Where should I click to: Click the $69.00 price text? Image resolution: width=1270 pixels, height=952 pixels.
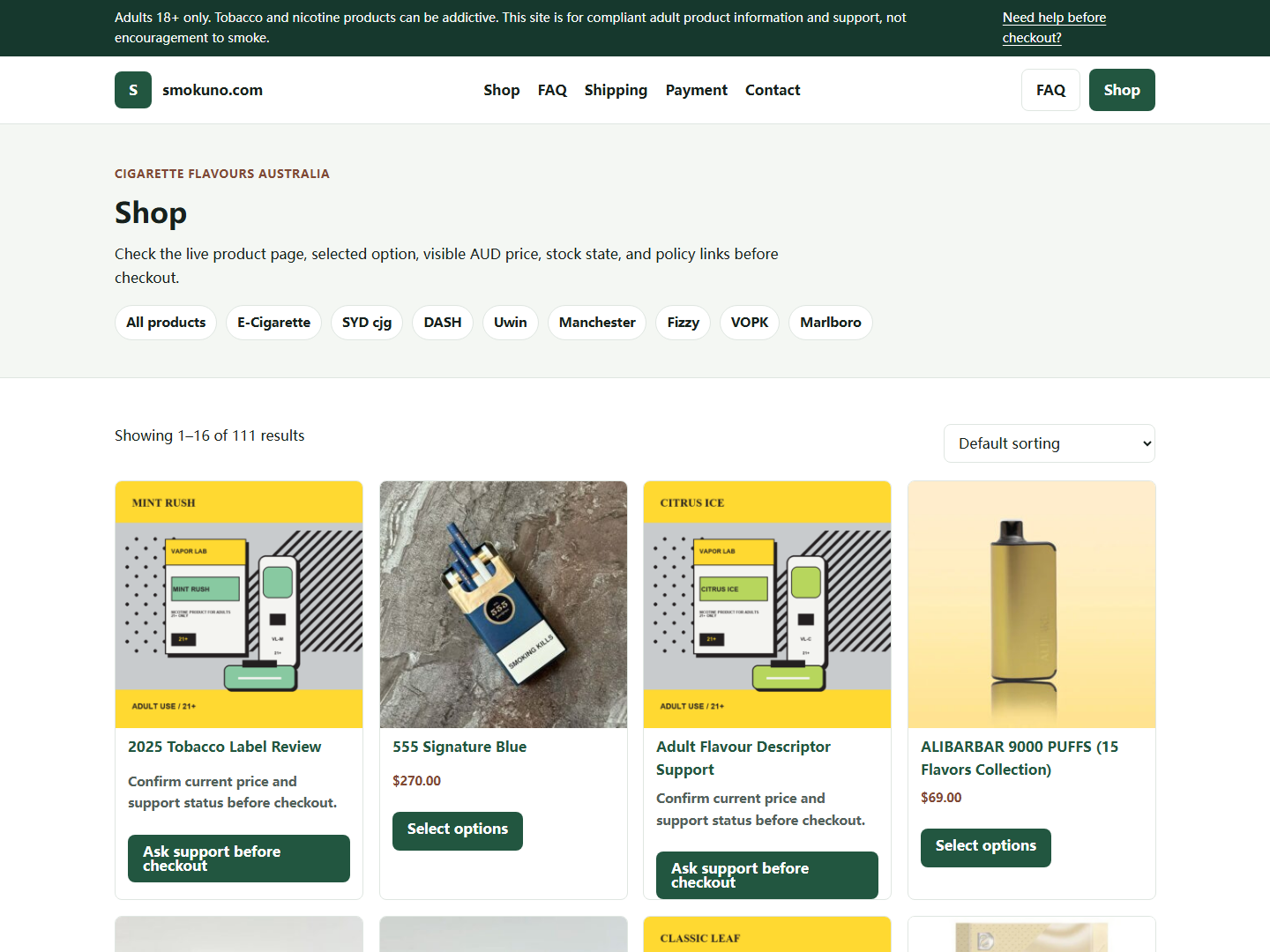tap(941, 798)
